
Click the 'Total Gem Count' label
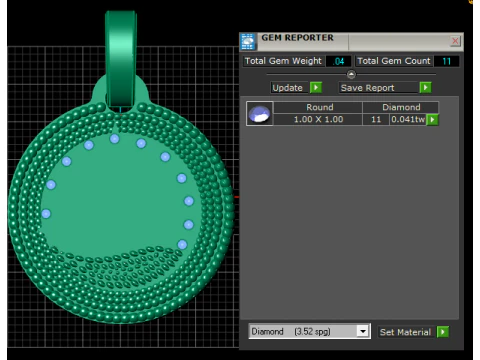tap(394, 61)
